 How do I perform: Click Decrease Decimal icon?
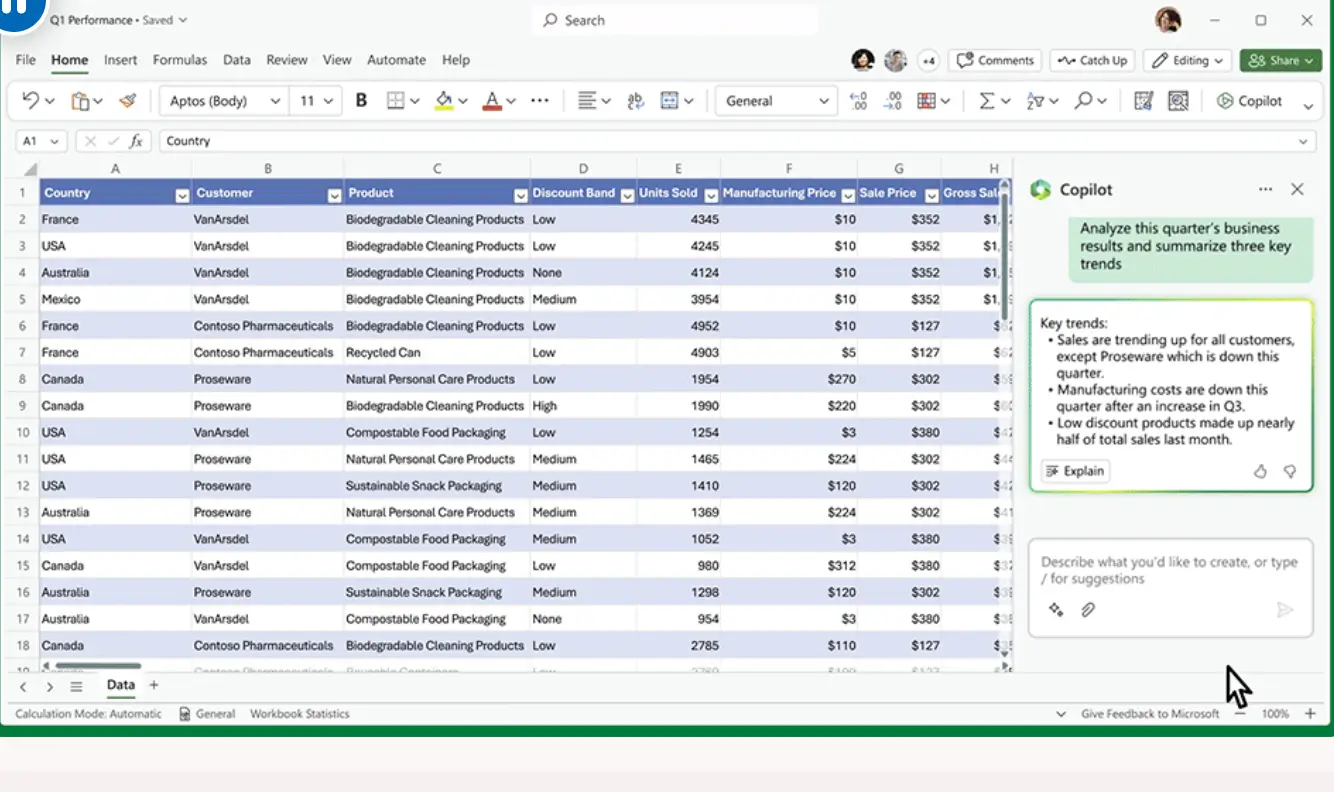893,101
